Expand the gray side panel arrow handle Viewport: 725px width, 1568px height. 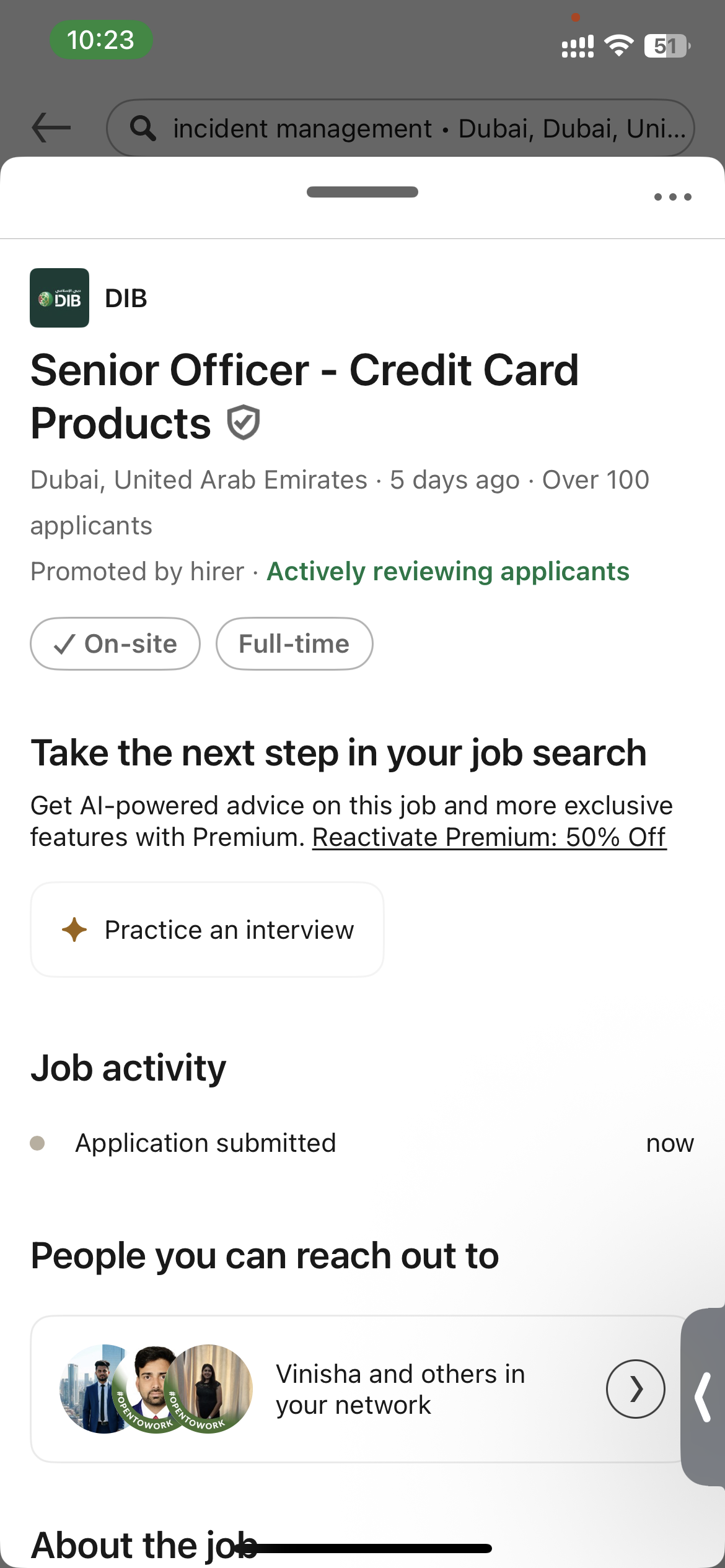703,1397
